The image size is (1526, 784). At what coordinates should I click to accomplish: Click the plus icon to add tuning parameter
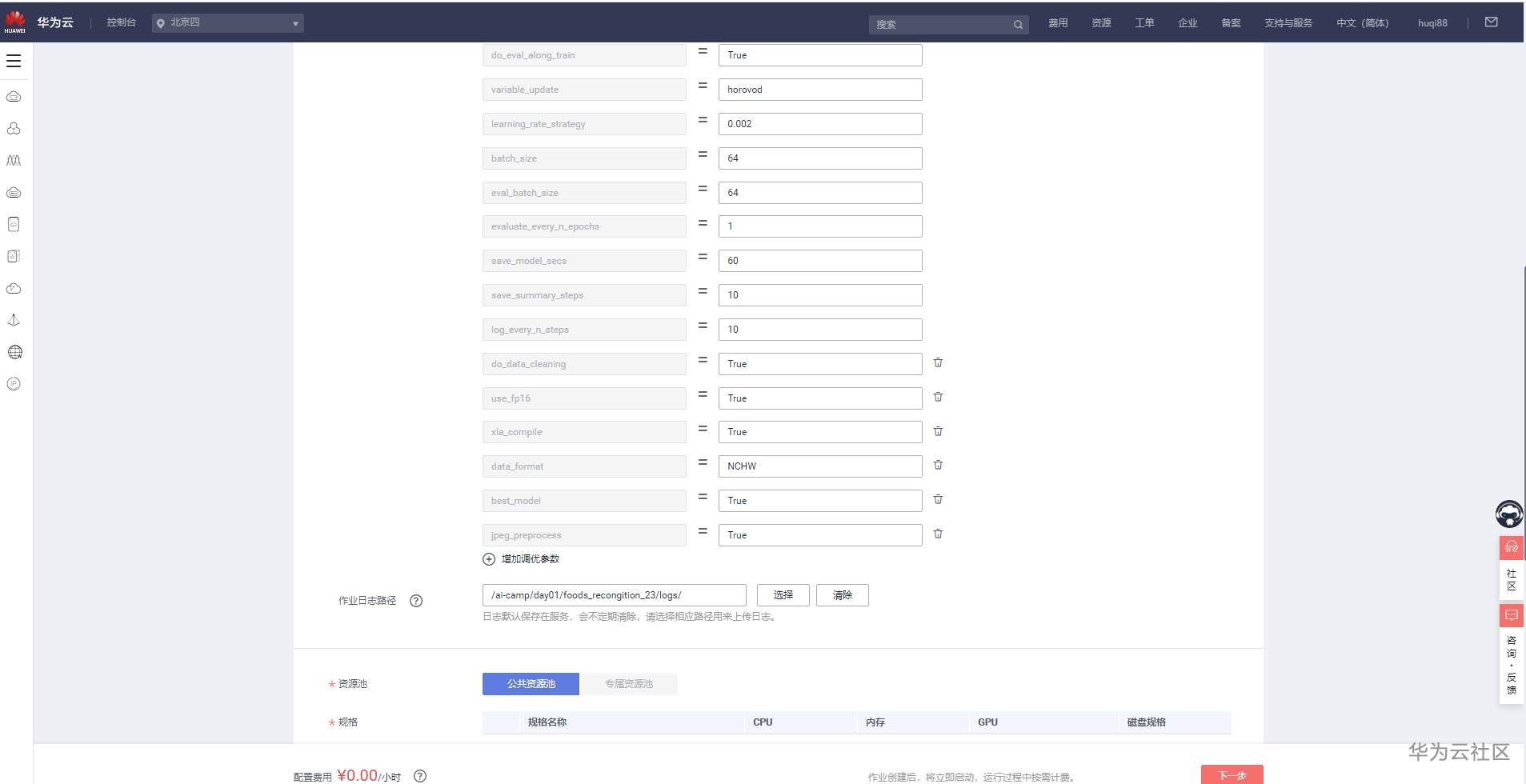[x=489, y=559]
